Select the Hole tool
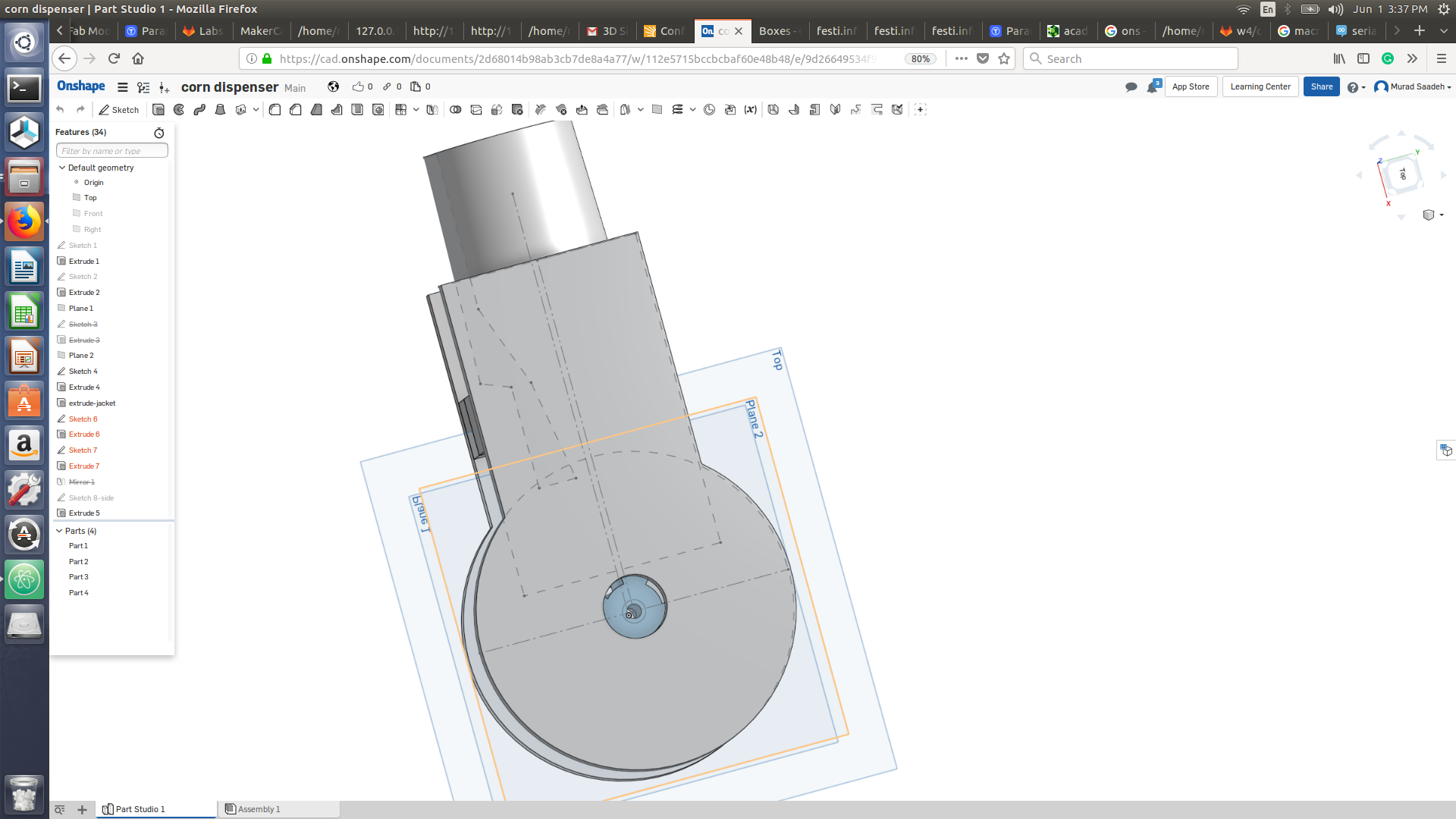1456x819 pixels. click(378, 110)
